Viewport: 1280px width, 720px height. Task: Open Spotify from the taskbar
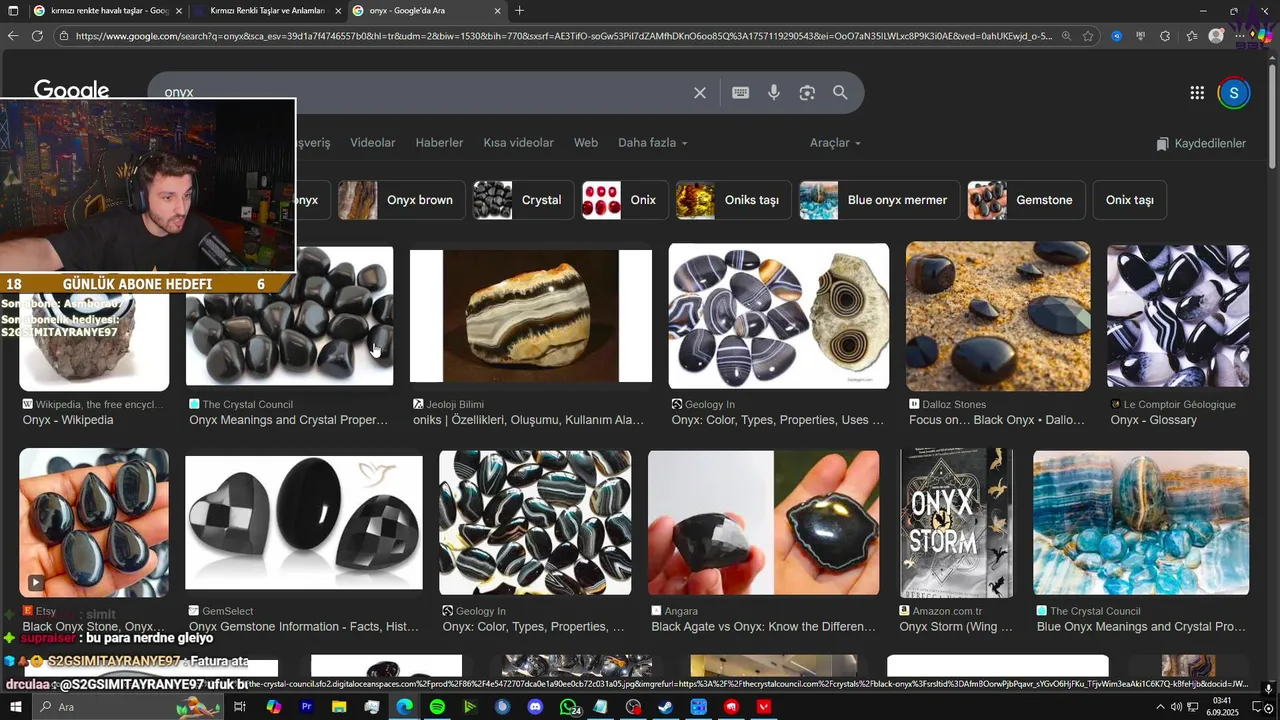(x=437, y=707)
